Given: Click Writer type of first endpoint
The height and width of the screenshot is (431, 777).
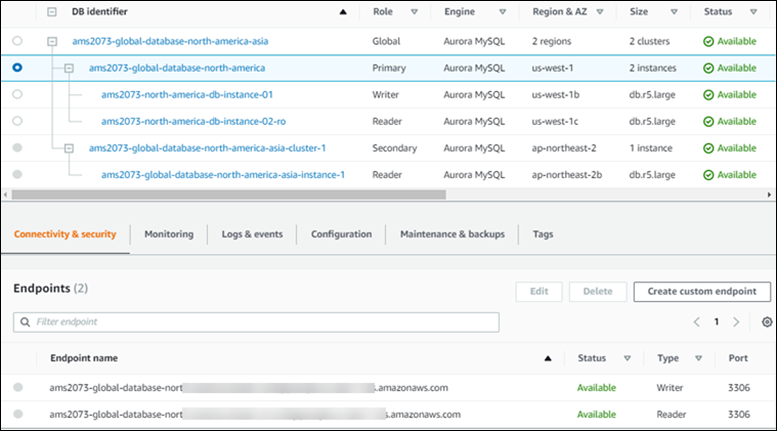Looking at the screenshot, I should (x=669, y=388).
